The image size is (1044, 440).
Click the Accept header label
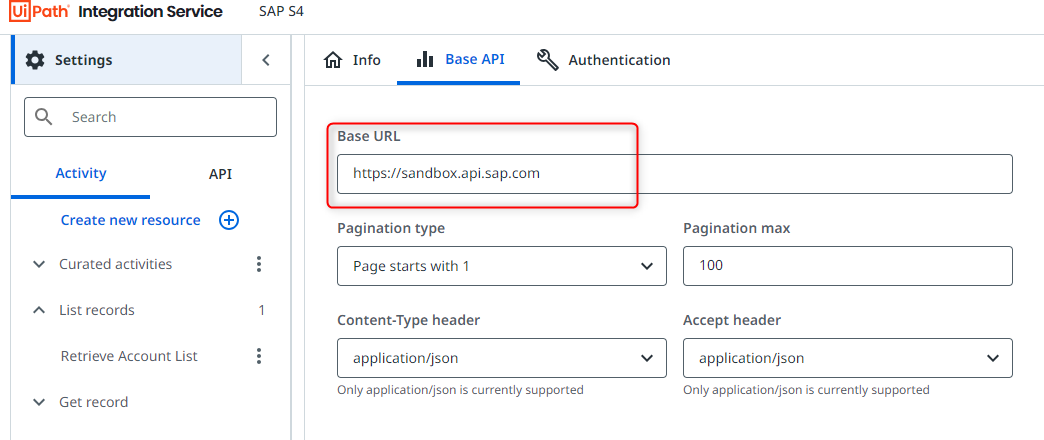pos(732,320)
